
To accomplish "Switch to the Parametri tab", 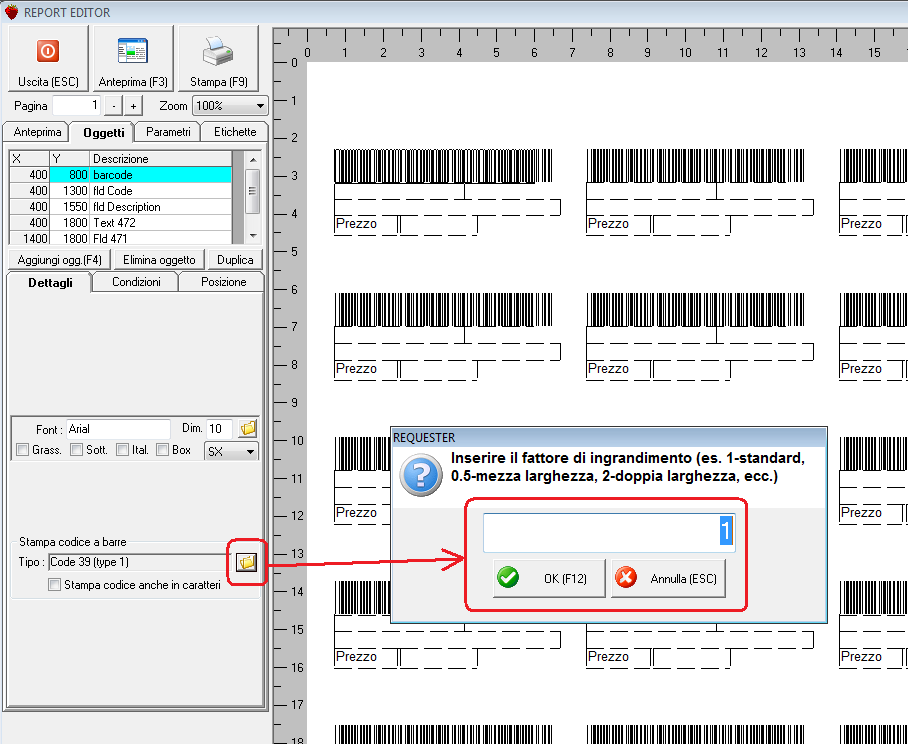I will (168, 132).
